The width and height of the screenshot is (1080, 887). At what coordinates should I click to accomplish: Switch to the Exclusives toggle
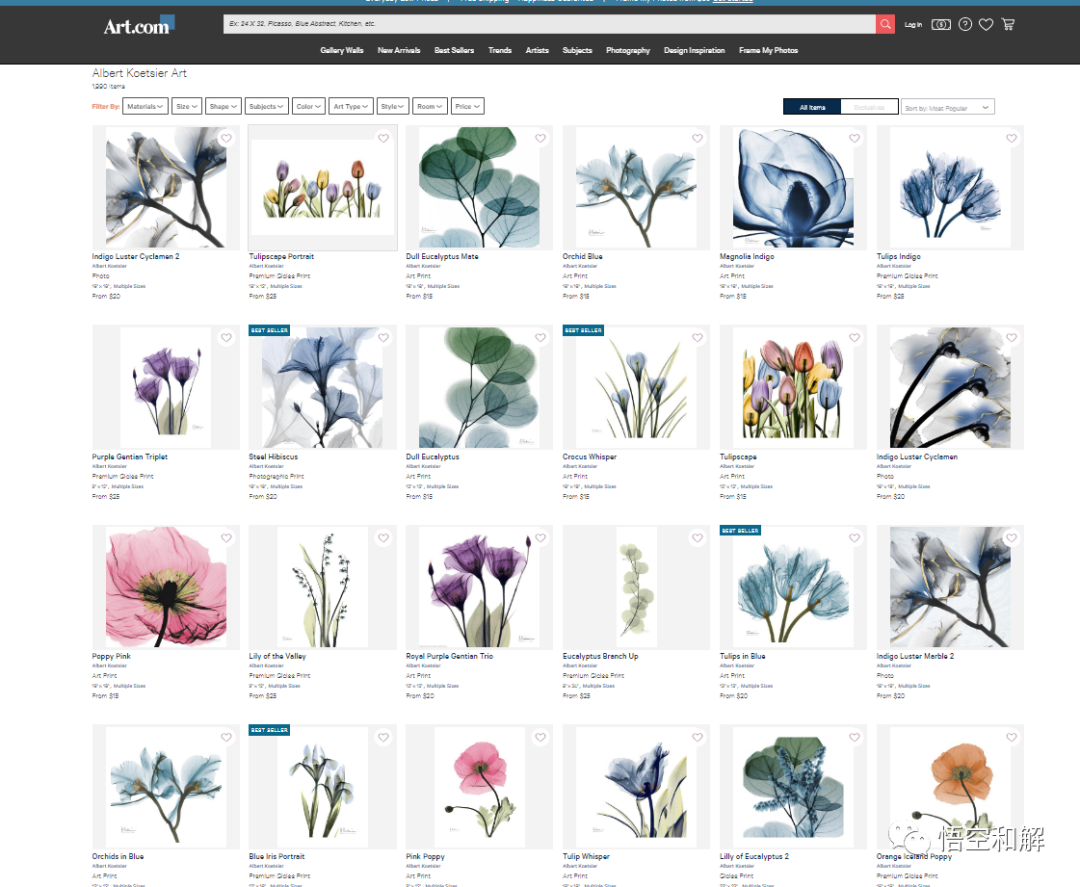coord(869,107)
